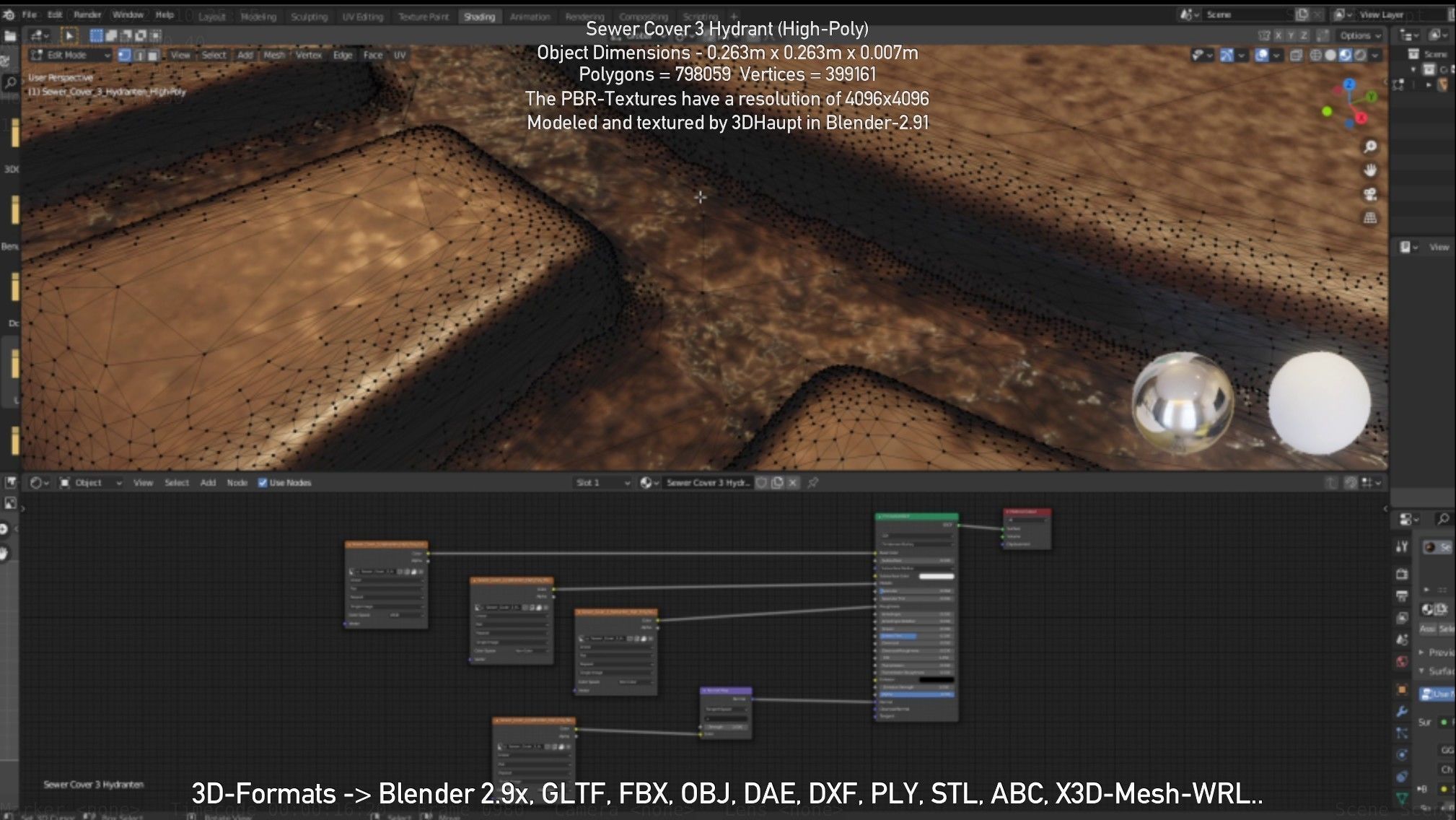
Task: Toggle camera view icon in viewport
Action: coord(1369,194)
